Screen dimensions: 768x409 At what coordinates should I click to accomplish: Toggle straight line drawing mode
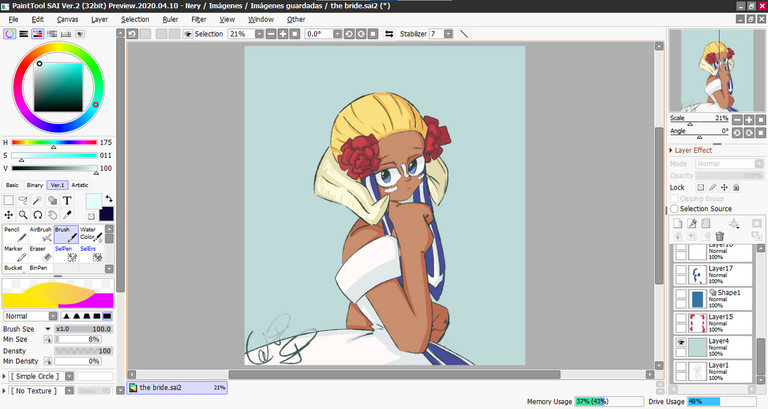(x=464, y=34)
